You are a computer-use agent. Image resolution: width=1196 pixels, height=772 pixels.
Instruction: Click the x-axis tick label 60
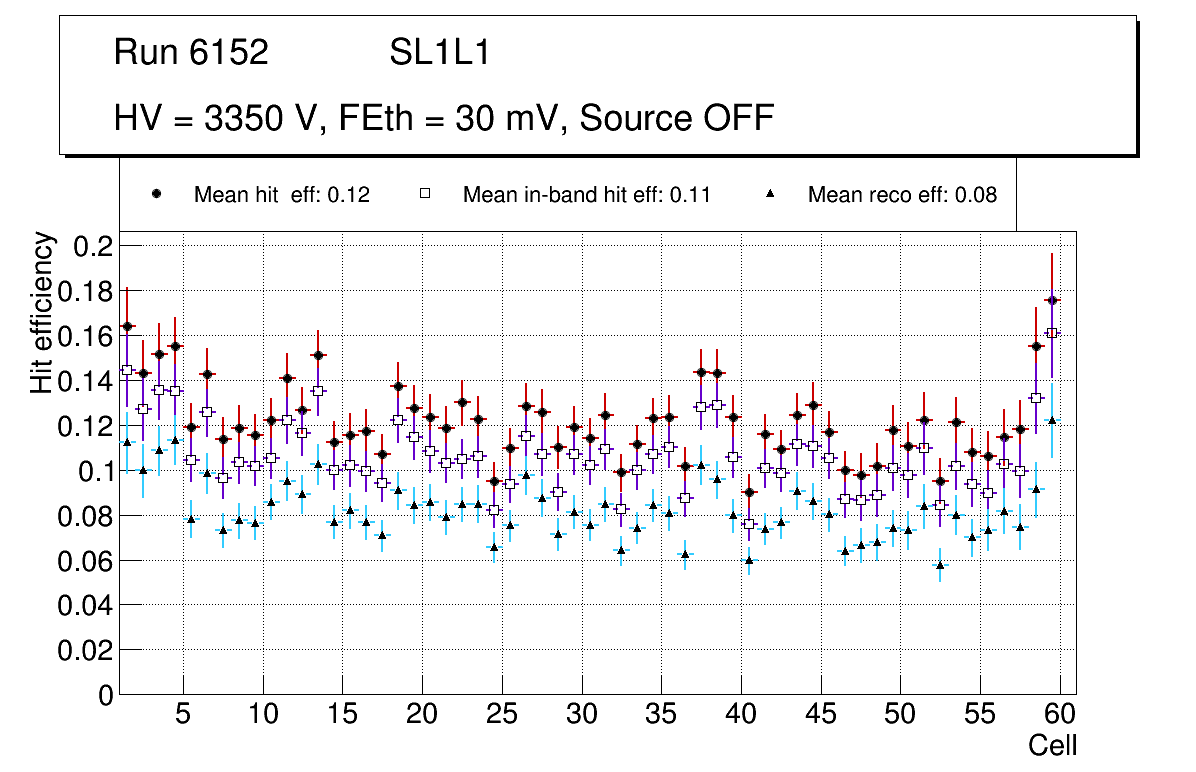[1060, 716]
